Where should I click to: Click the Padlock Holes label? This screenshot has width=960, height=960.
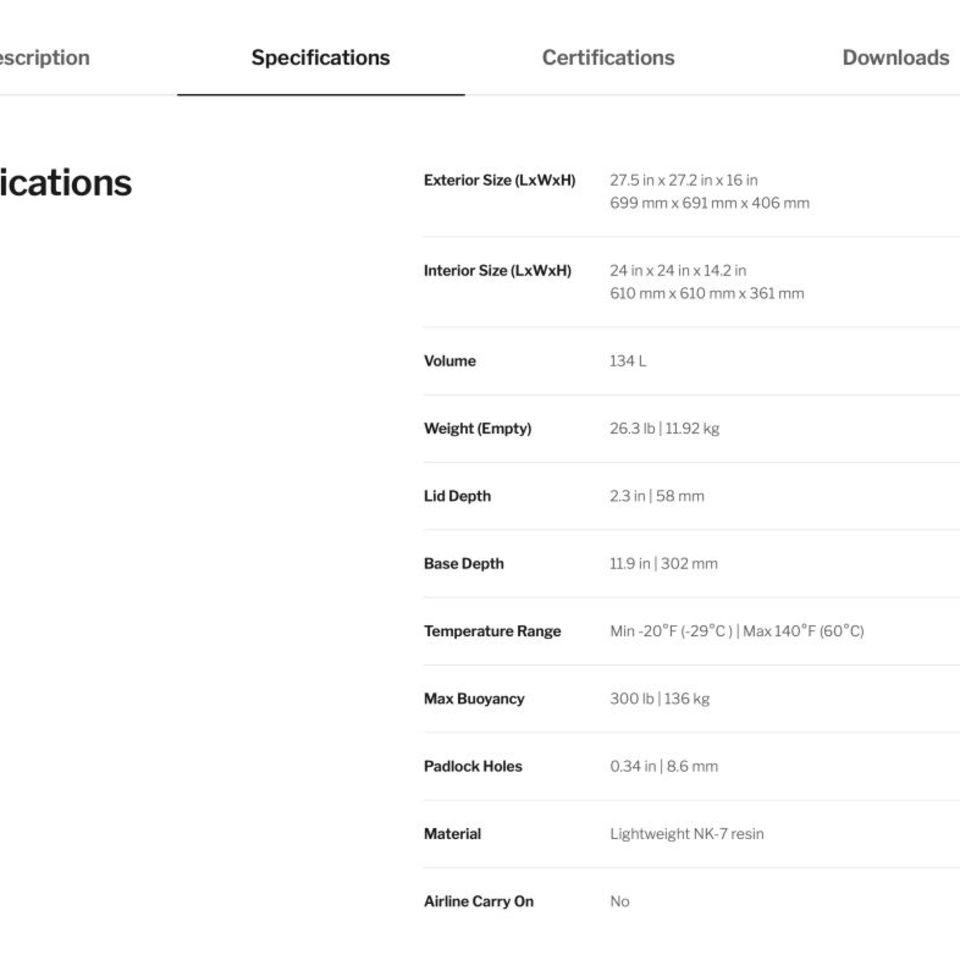click(x=473, y=767)
